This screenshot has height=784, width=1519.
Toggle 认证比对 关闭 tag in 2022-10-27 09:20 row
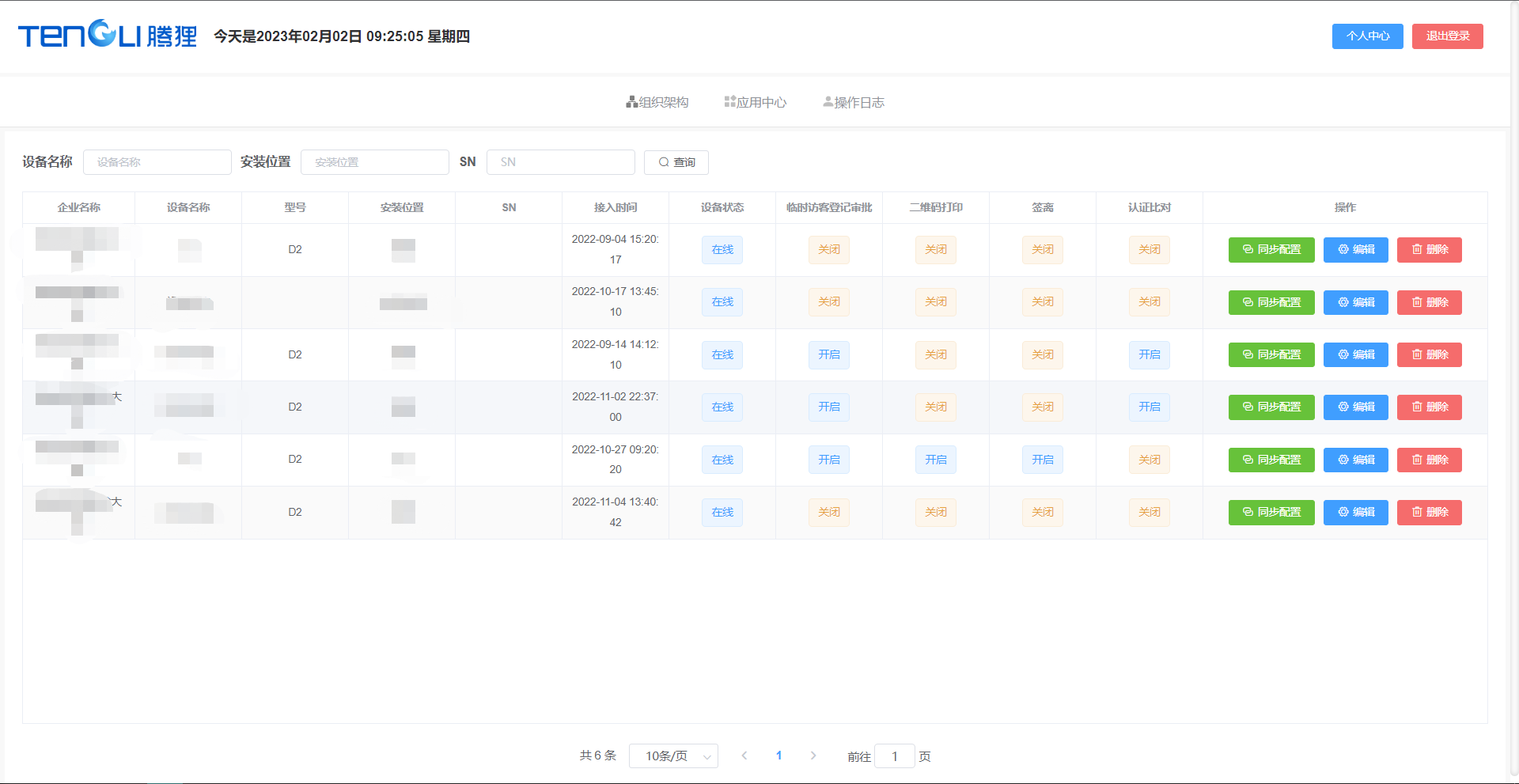coord(1150,460)
